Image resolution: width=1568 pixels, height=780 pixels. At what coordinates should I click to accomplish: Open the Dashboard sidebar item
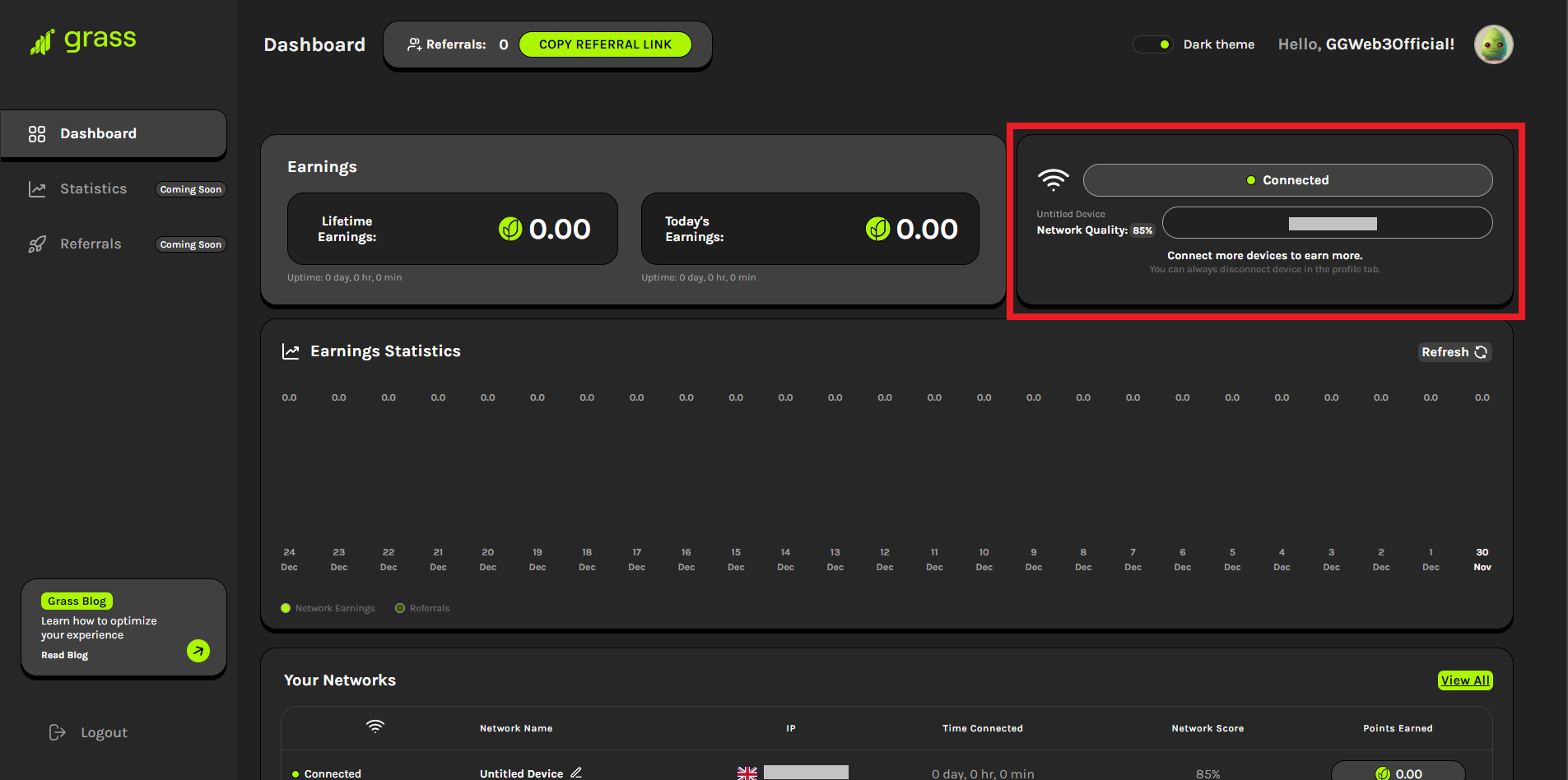coord(114,133)
